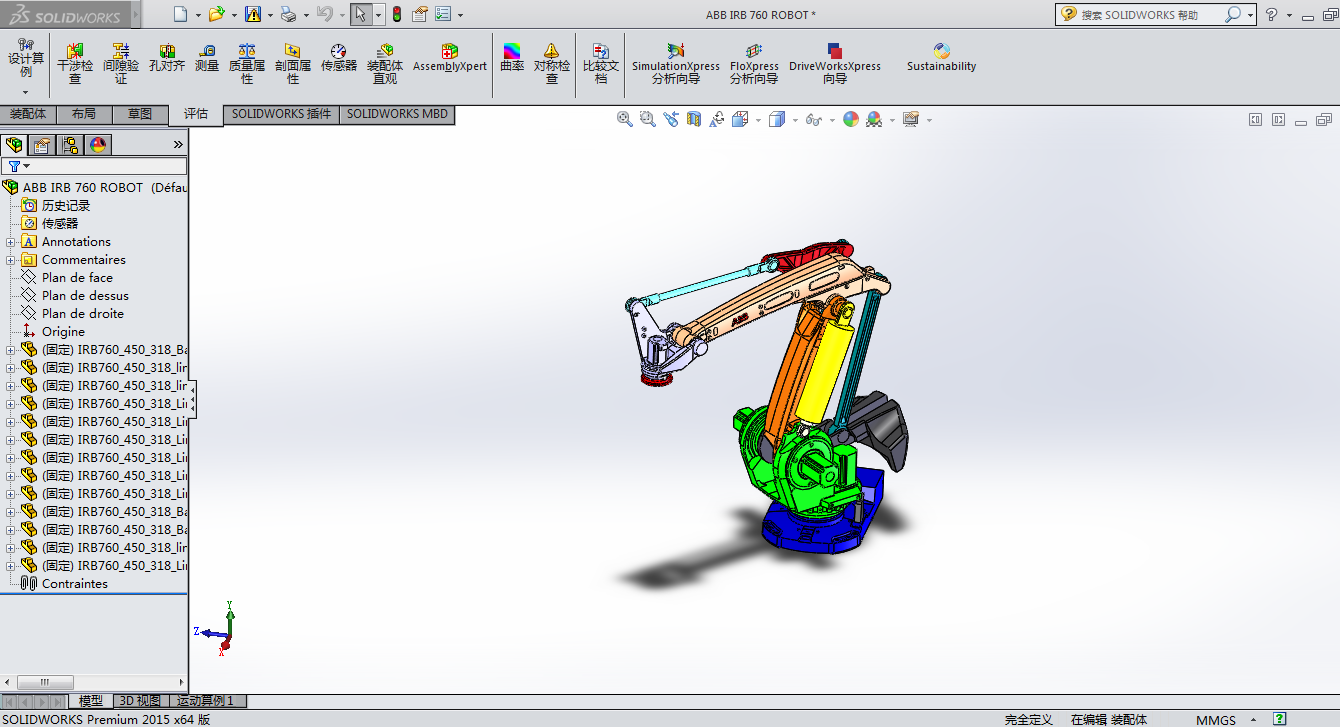
Task: Open the View Orientation dropdown
Action: pos(759,120)
